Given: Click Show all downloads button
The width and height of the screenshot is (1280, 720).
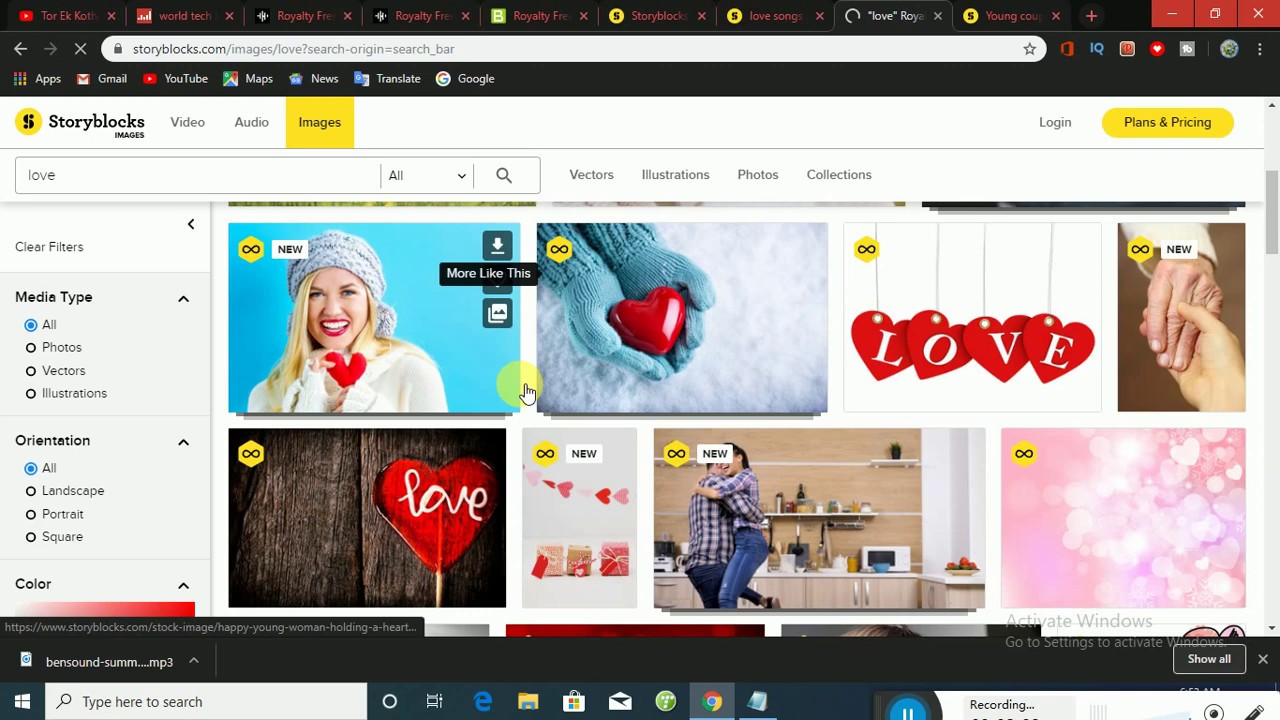Looking at the screenshot, I should coord(1209,659).
